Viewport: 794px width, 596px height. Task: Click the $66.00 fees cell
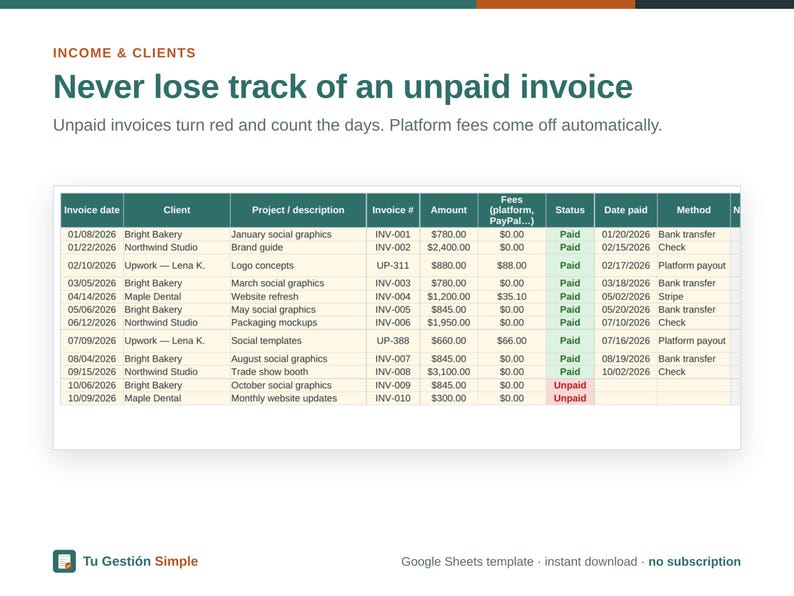tap(512, 341)
